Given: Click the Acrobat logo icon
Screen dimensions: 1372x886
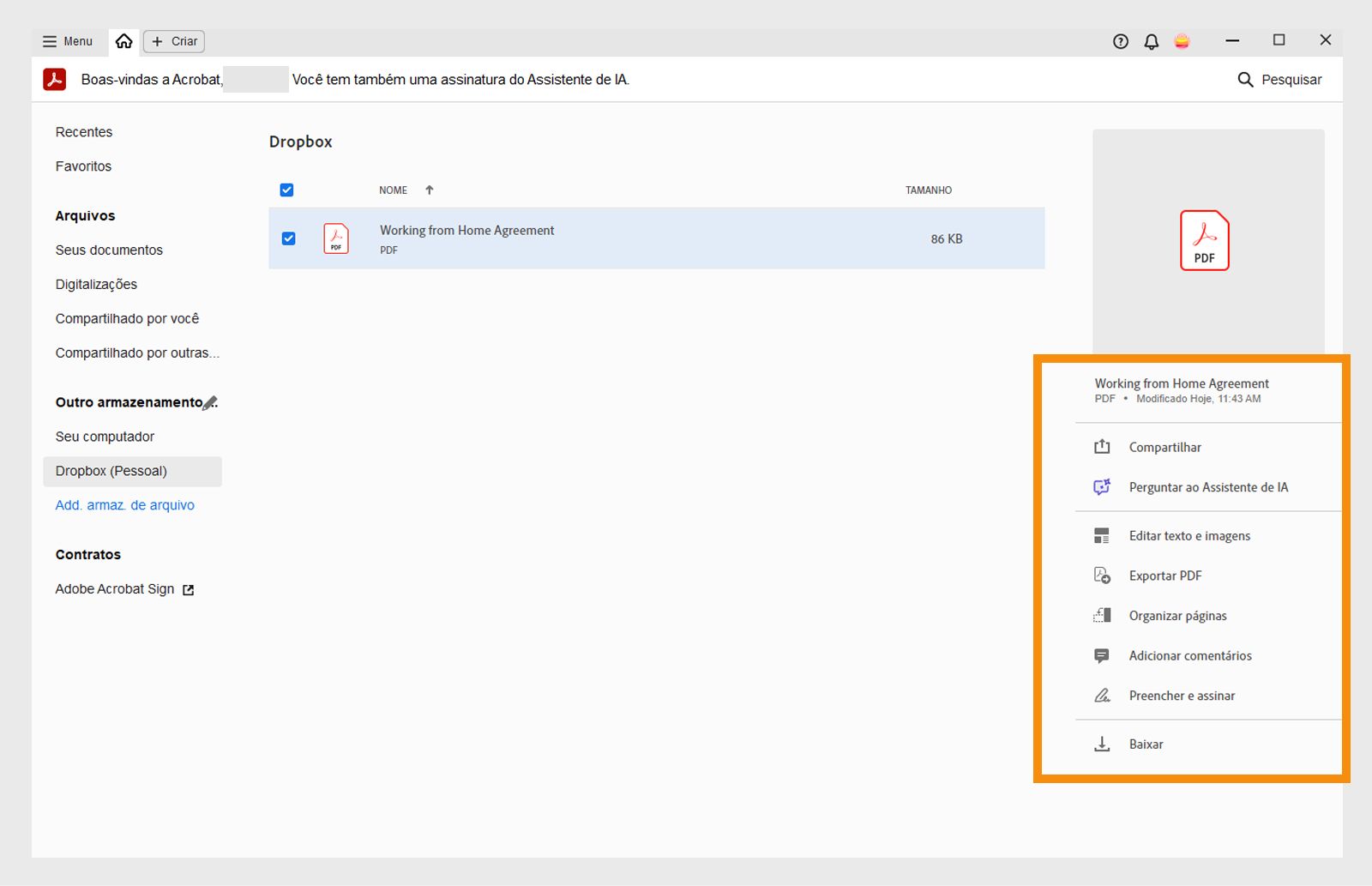Looking at the screenshot, I should 55,79.
